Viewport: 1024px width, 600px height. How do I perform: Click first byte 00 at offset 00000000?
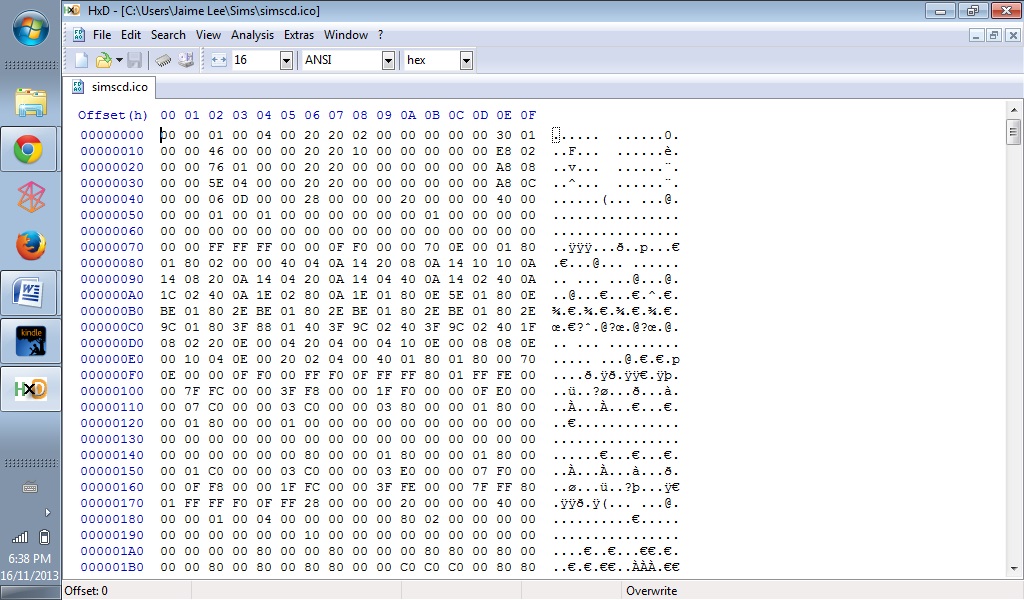click(x=168, y=135)
